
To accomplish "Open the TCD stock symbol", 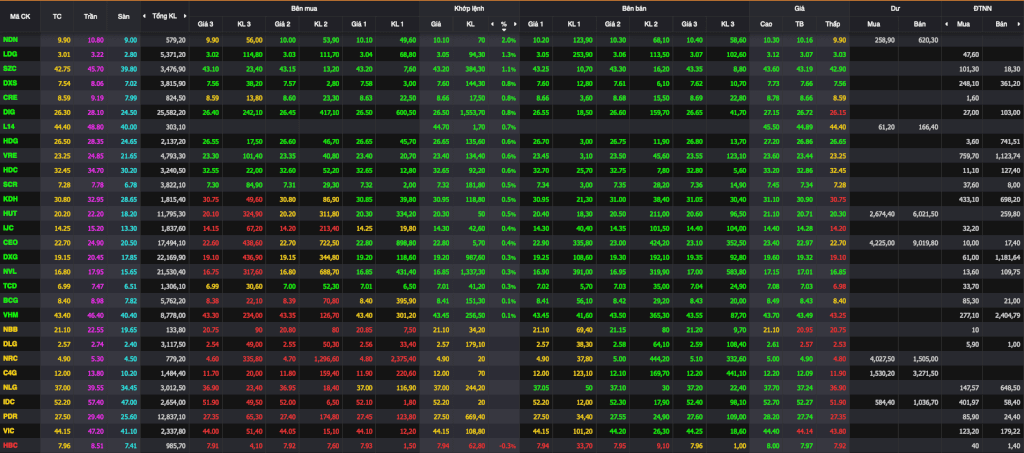I will pyautogui.click(x=10, y=285).
